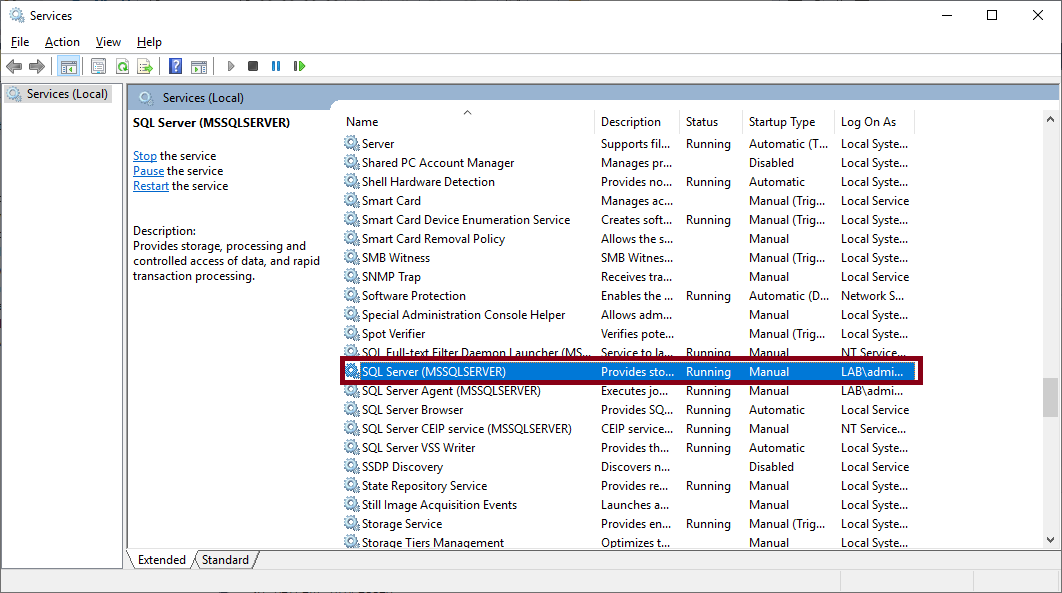Image resolution: width=1062 pixels, height=593 pixels.
Task: Click the Start Service play icon
Action: (231, 66)
